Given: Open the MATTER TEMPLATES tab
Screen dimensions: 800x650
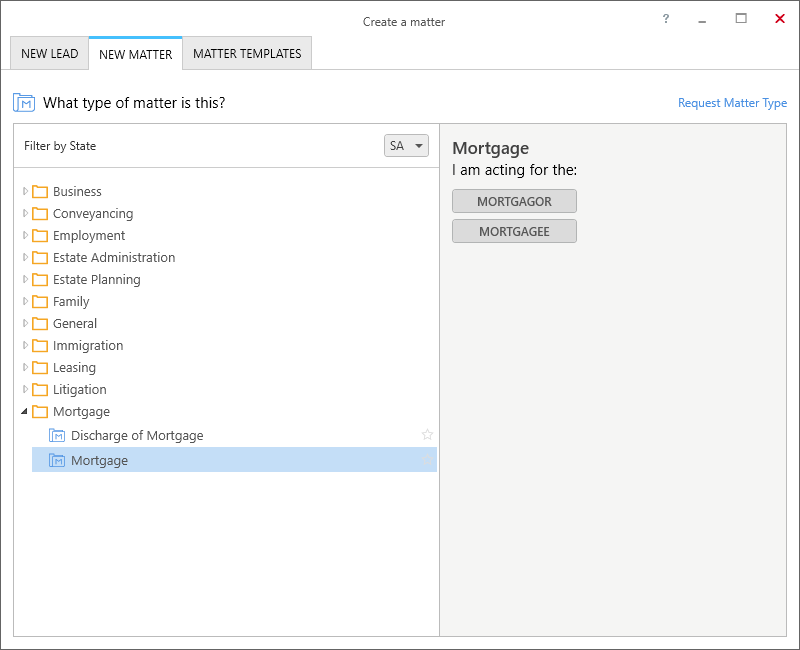Looking at the screenshot, I should pos(247,54).
